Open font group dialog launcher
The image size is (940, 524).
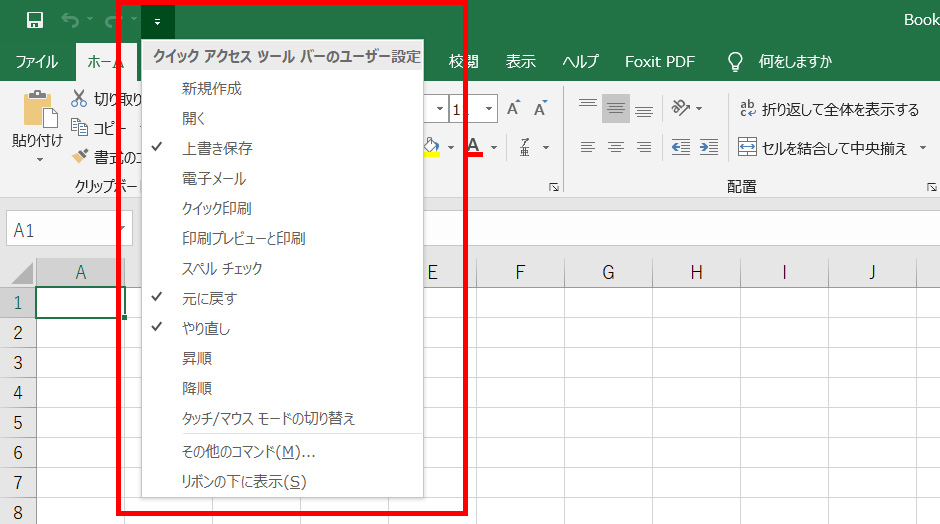[554, 188]
